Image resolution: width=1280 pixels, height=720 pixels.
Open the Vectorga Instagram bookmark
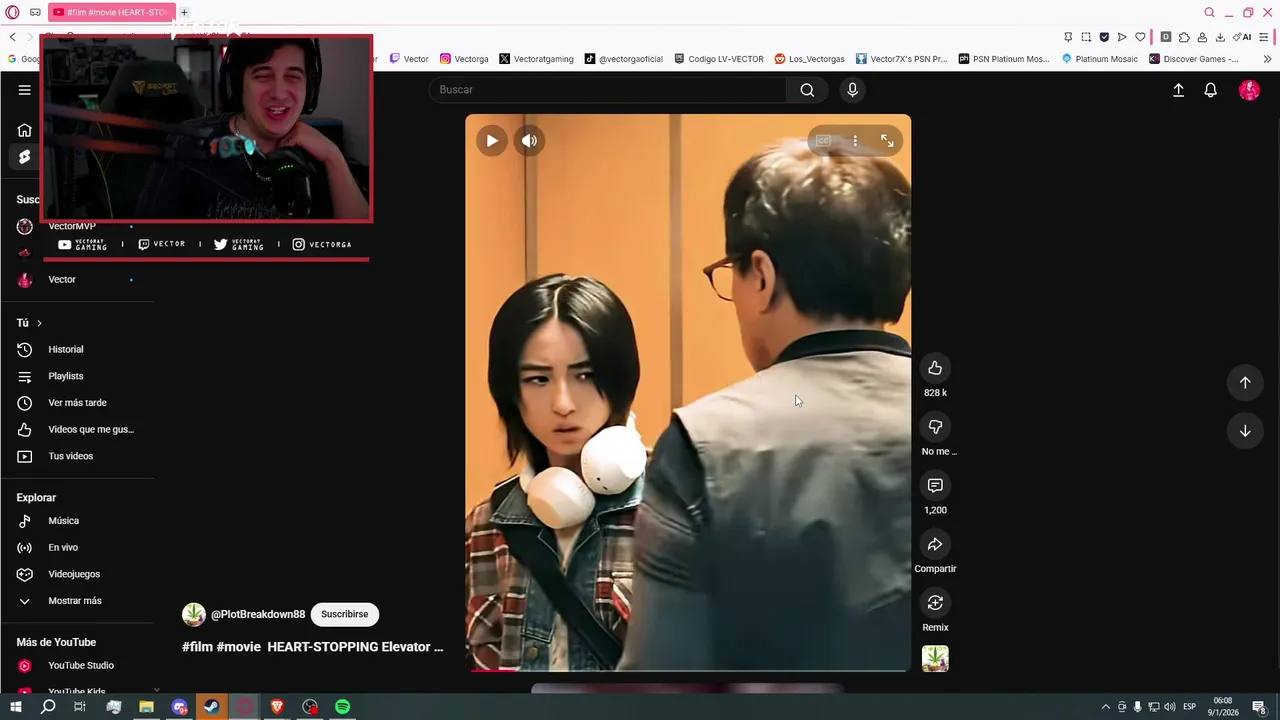click(x=464, y=59)
